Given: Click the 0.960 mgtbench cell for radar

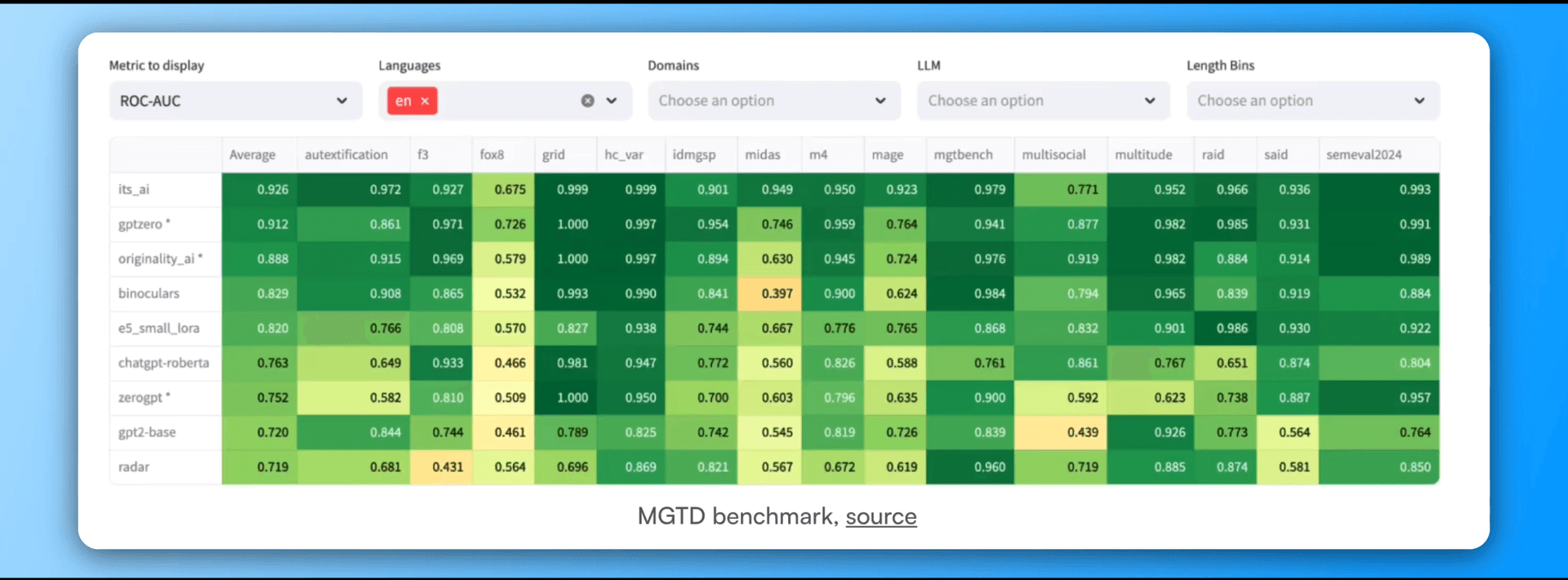Looking at the screenshot, I should [969, 467].
